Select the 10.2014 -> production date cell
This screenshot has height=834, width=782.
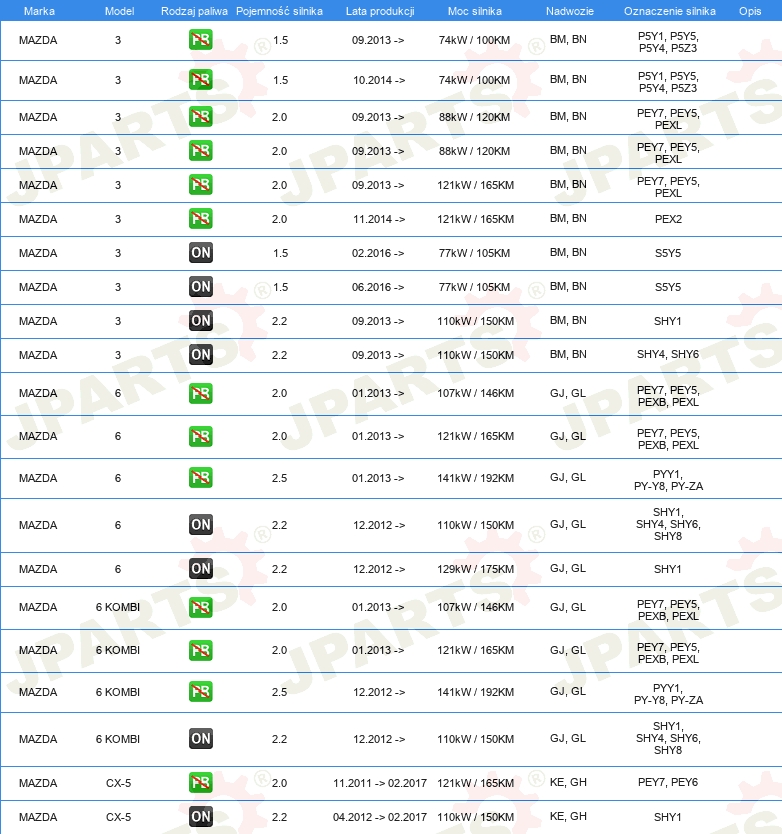point(379,80)
